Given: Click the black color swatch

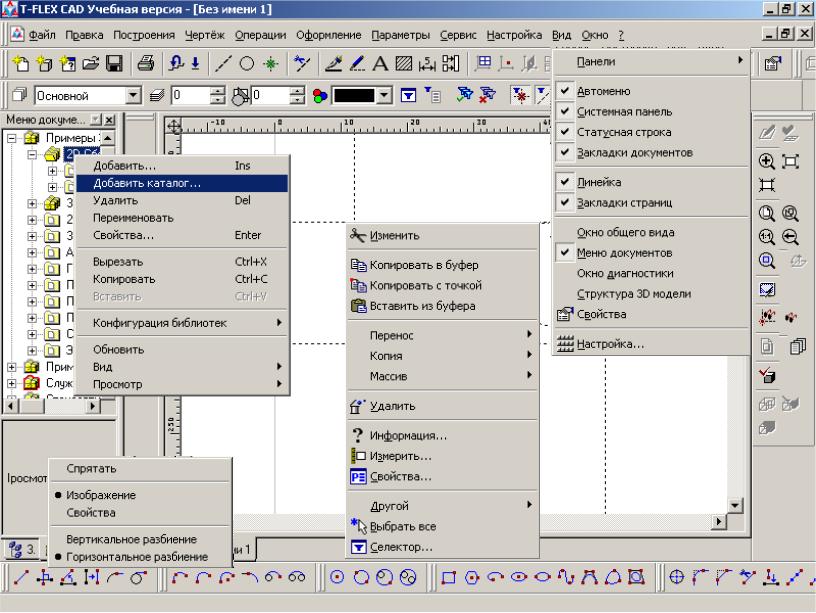Looking at the screenshot, I should (354, 96).
